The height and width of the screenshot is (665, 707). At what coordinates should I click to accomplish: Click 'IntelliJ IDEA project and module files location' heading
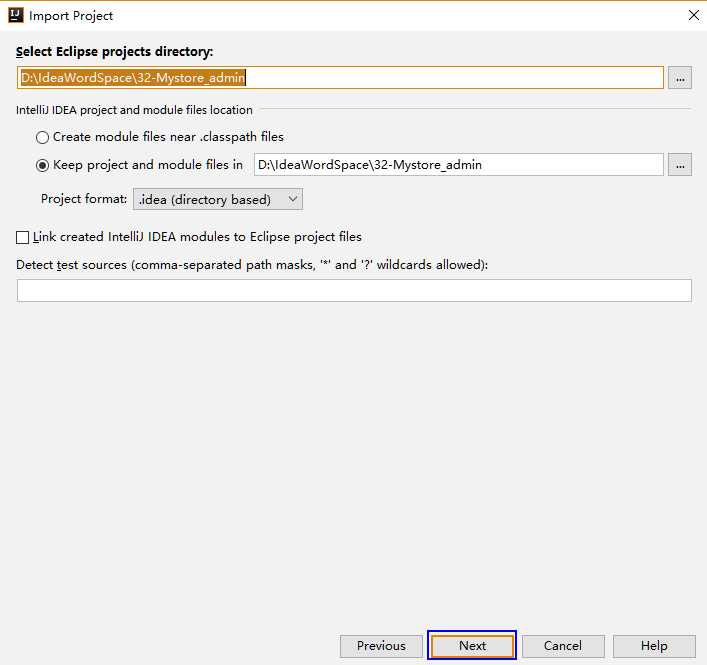point(134,110)
